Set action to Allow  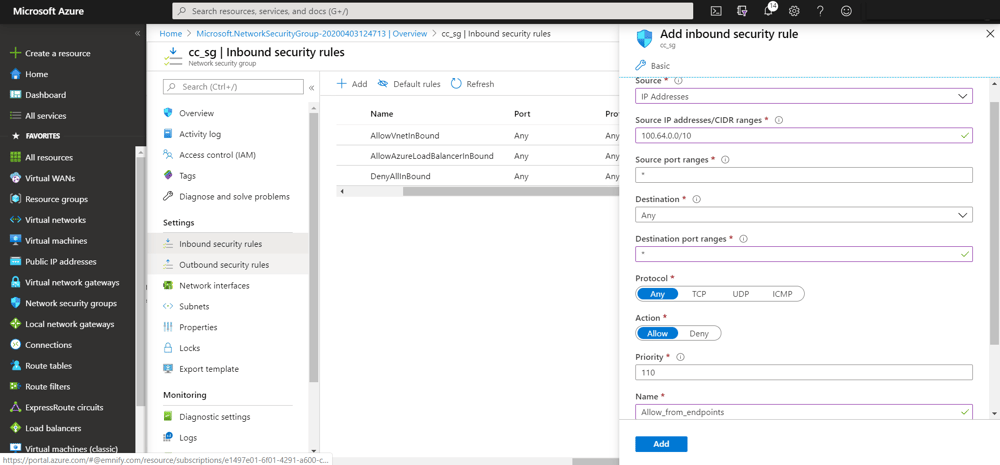coord(657,334)
